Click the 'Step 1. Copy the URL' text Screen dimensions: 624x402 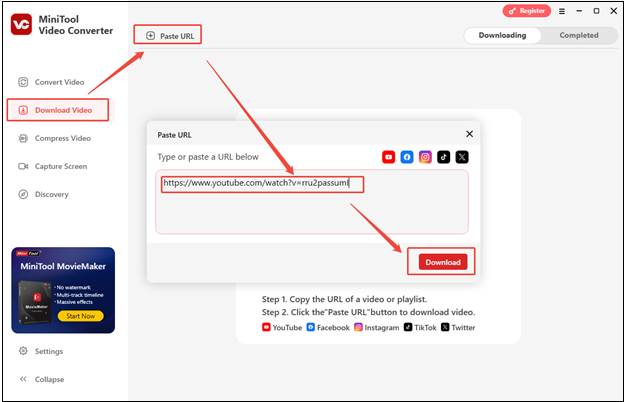pos(344,299)
